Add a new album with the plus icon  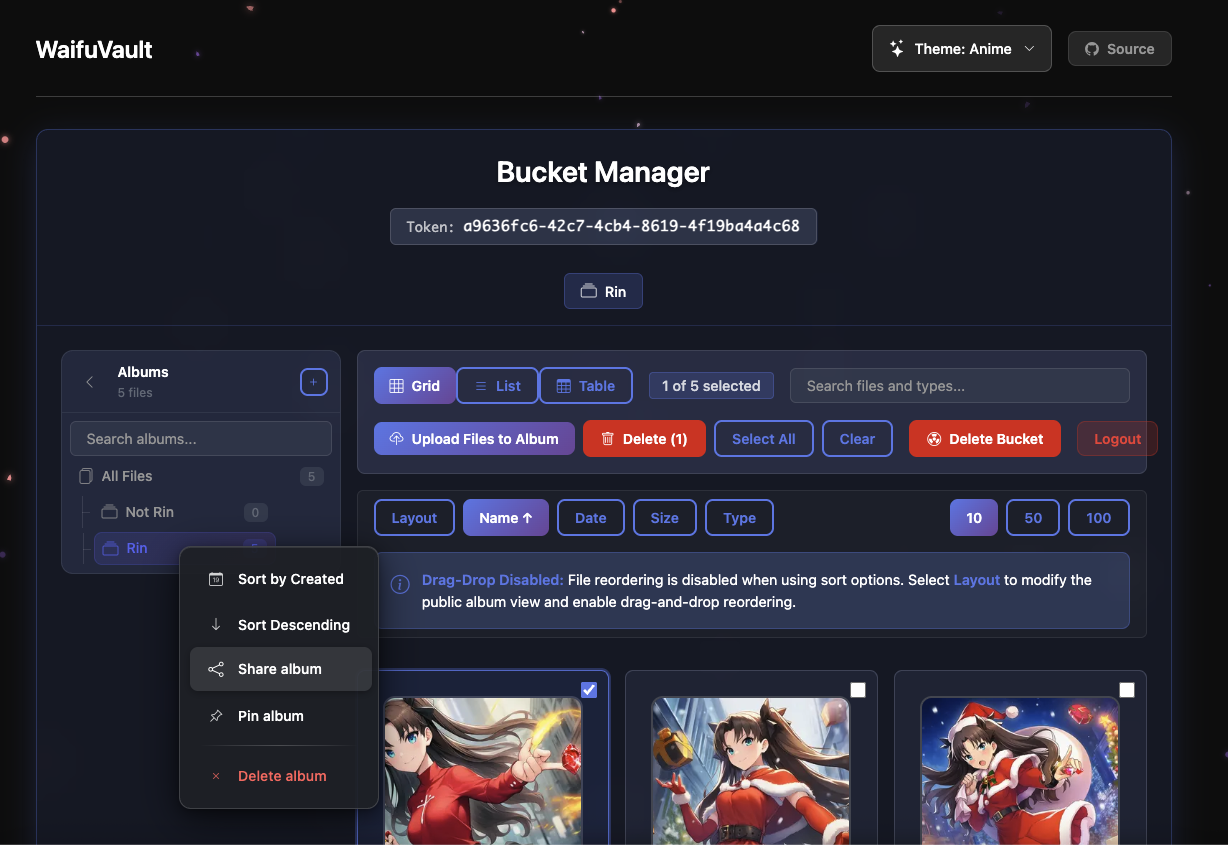[x=314, y=382]
